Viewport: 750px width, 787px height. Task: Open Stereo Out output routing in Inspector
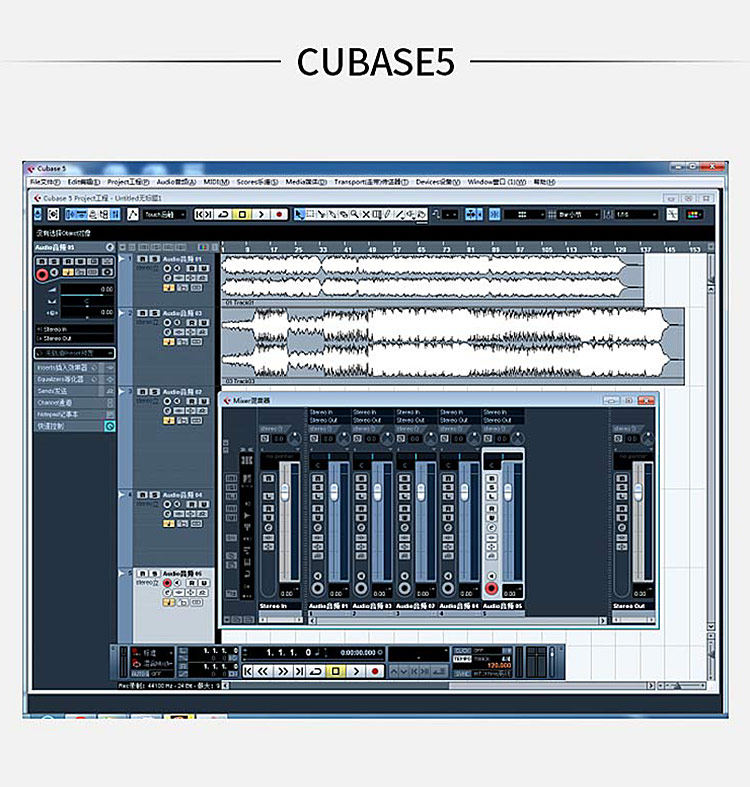pyautogui.click(x=74, y=338)
